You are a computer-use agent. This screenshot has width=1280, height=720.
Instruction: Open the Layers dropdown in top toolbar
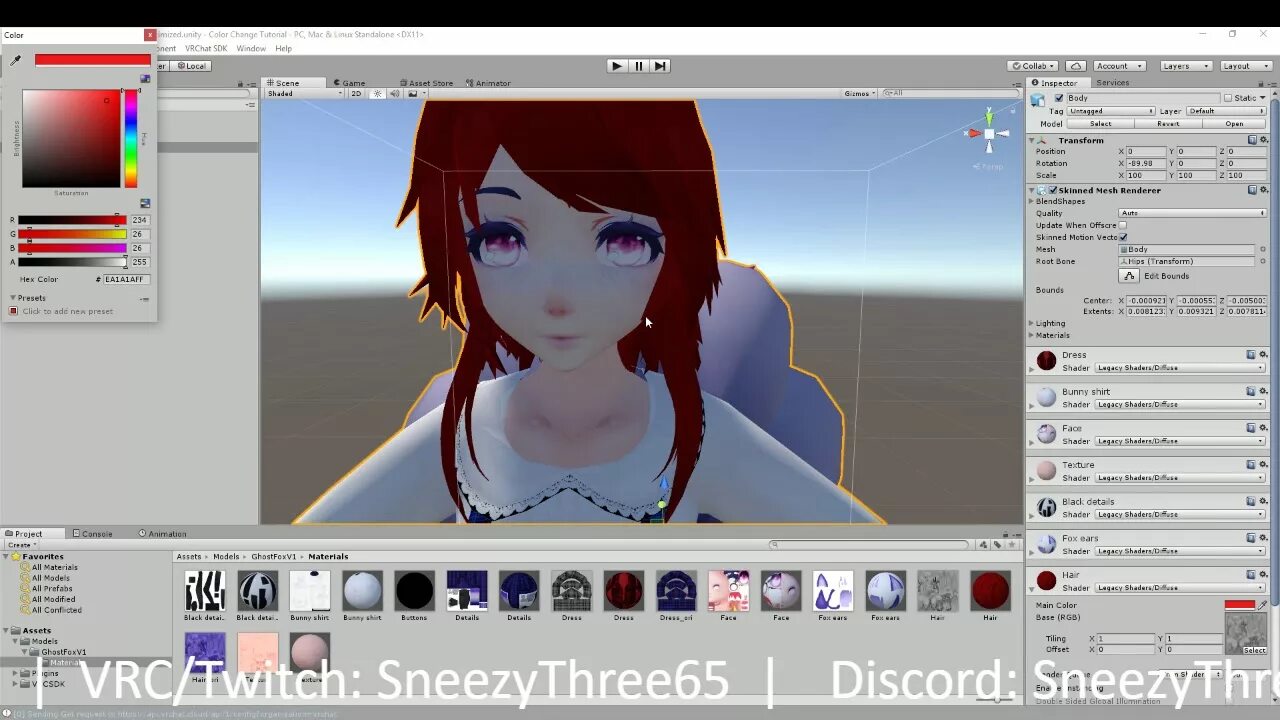[1186, 66]
